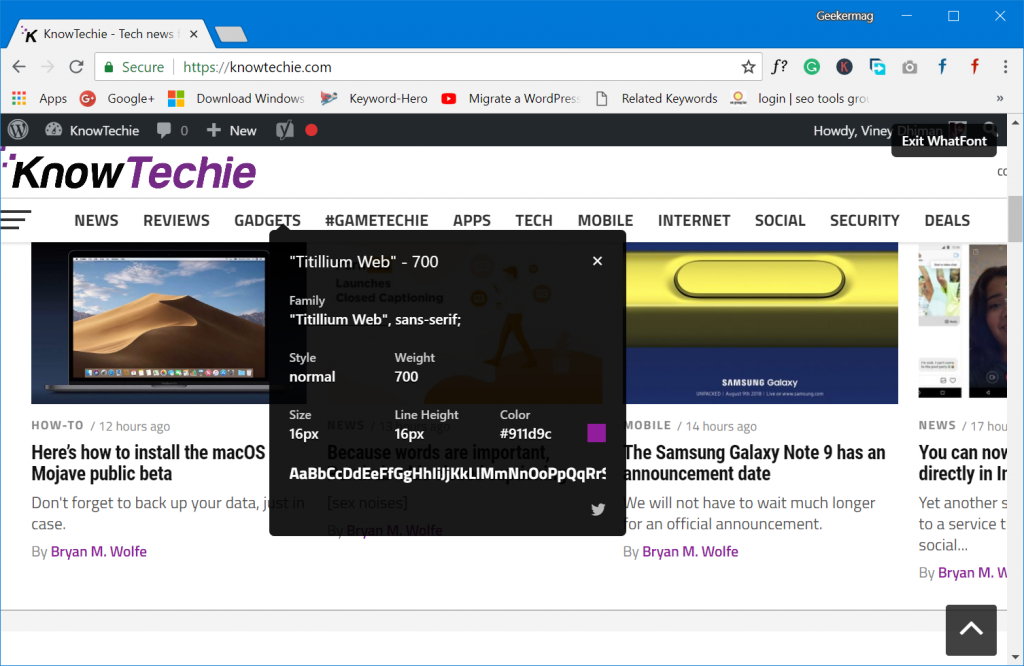Open a new browser tab
The height and width of the screenshot is (666, 1024).
coord(231,34)
